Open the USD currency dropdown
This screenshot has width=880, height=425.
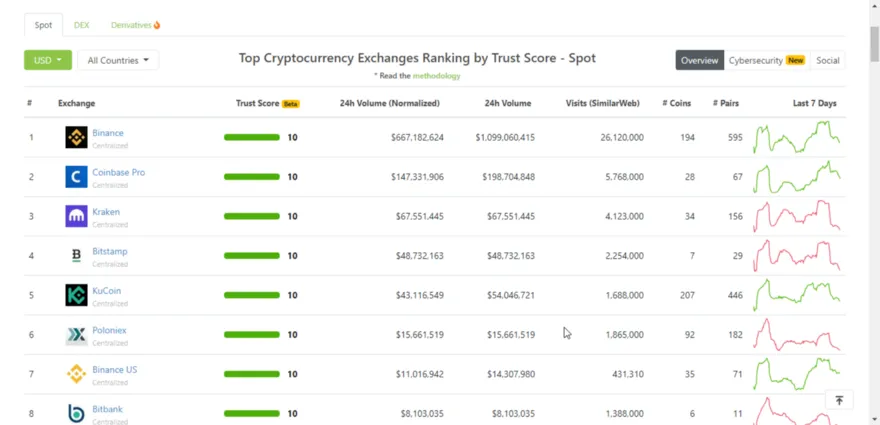pos(48,60)
